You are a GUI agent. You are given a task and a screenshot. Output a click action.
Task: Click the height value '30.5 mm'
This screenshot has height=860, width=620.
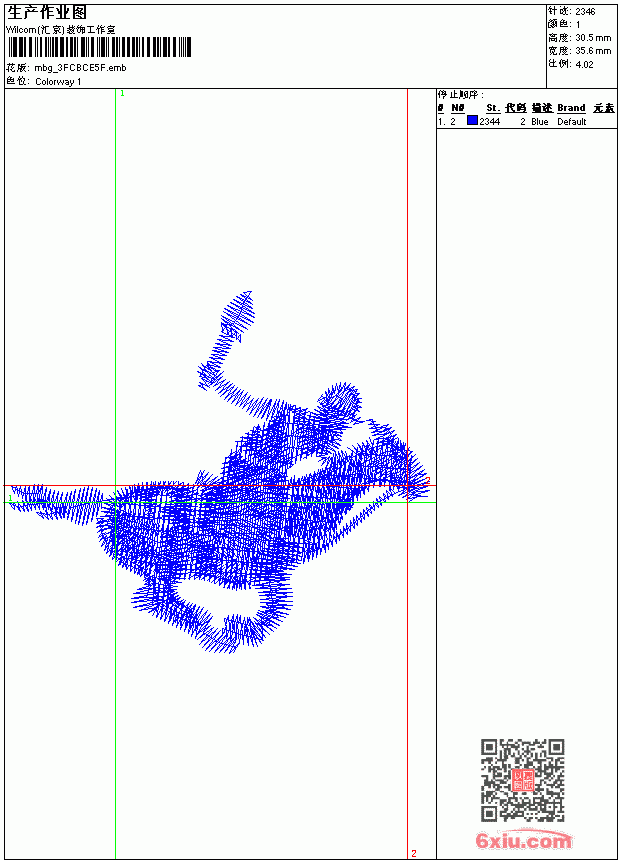tap(593, 38)
